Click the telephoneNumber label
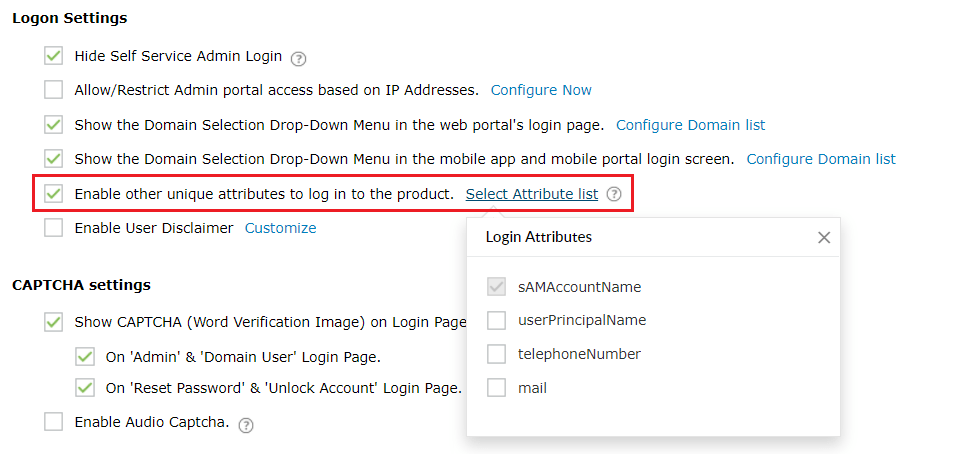This screenshot has height=454, width=963. tap(580, 354)
